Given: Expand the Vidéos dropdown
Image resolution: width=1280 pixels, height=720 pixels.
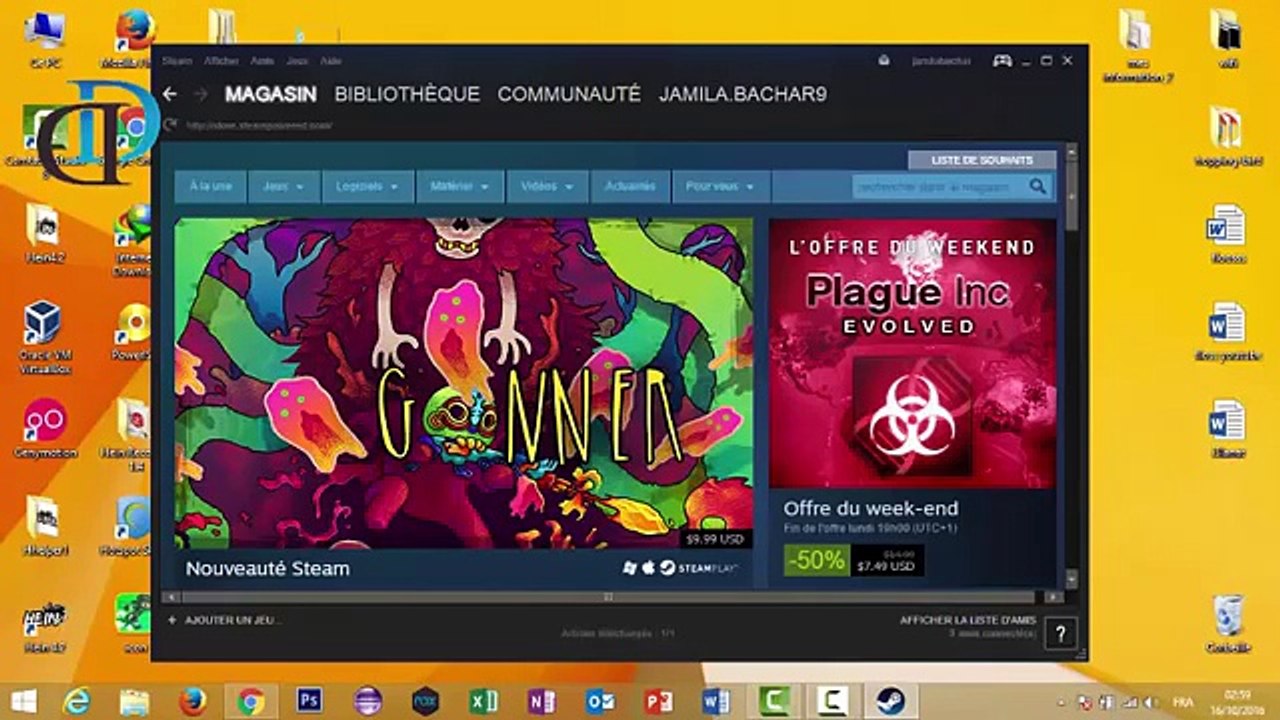Looking at the screenshot, I should click(547, 186).
